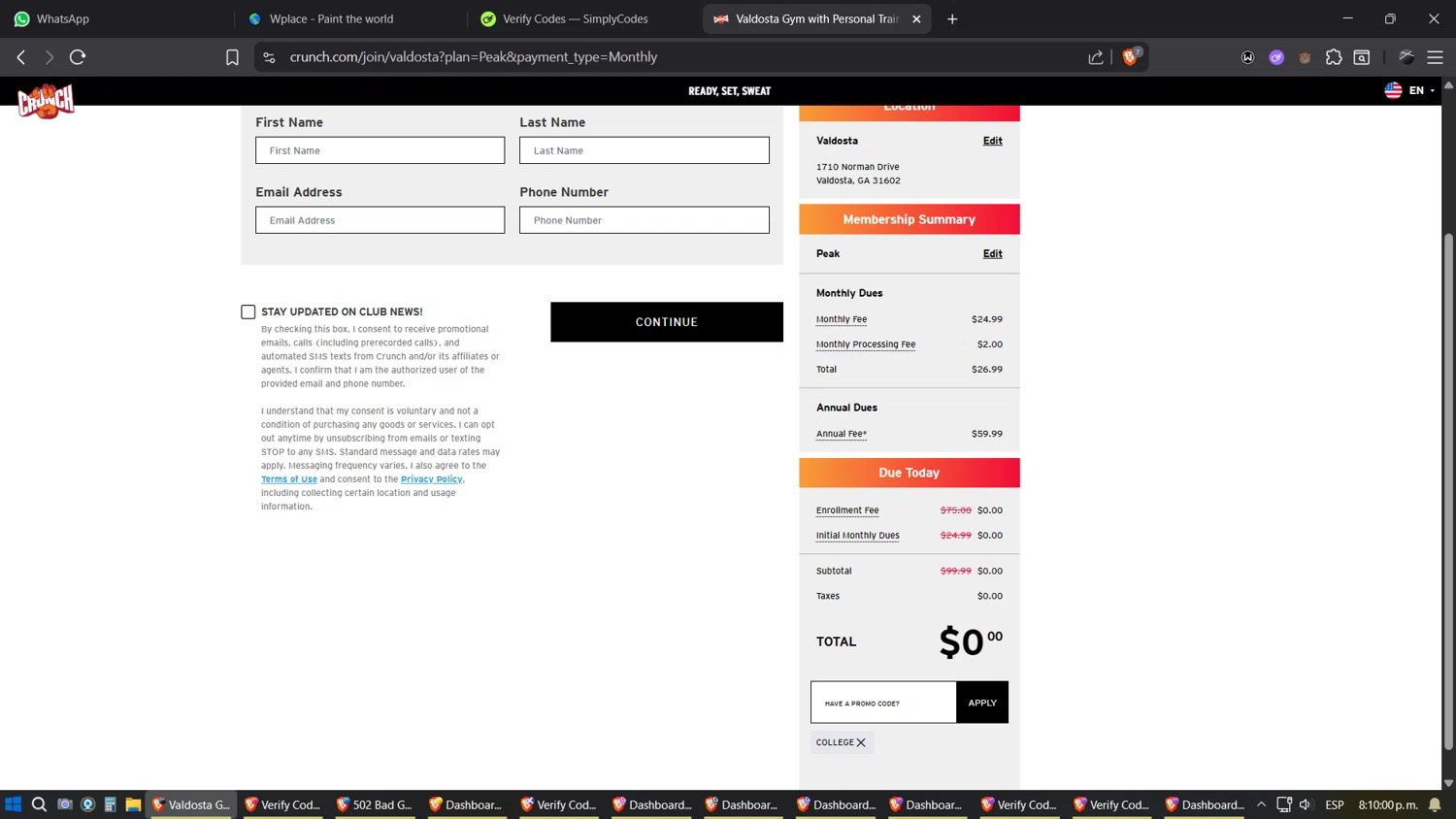Open File Explorer from taskbar
The image size is (1456, 819).
tap(133, 804)
